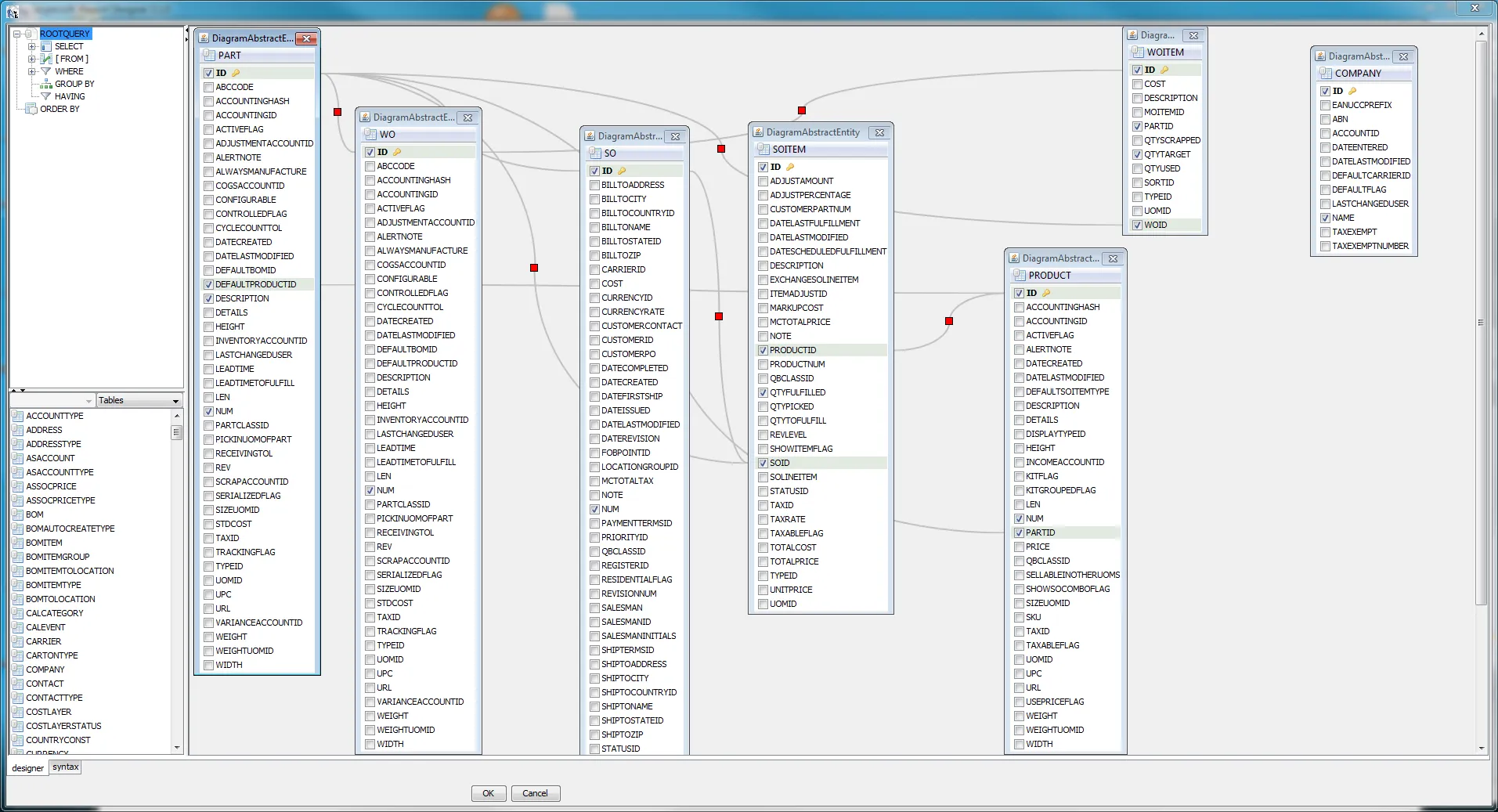Close the COMPANY entity window
The height and width of the screenshot is (812, 1498).
pos(1404,56)
